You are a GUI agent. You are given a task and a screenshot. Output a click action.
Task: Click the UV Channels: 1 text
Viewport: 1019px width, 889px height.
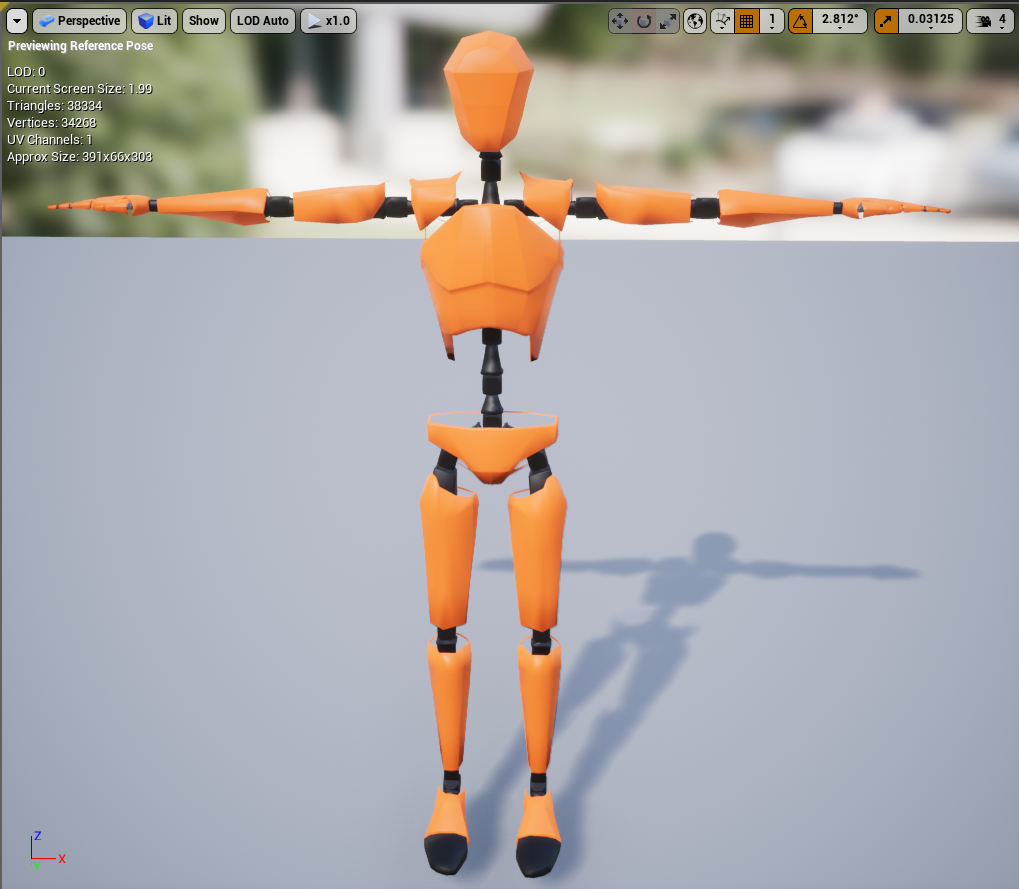coord(49,139)
